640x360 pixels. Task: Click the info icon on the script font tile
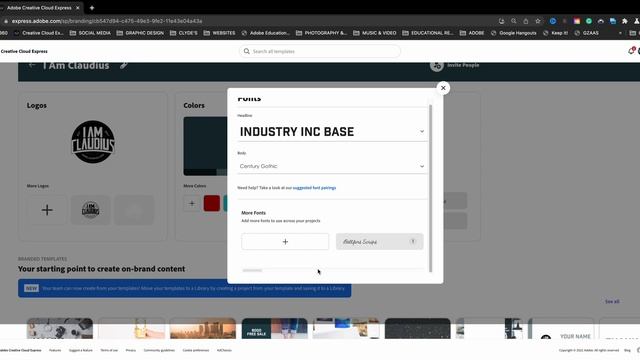[x=413, y=241]
